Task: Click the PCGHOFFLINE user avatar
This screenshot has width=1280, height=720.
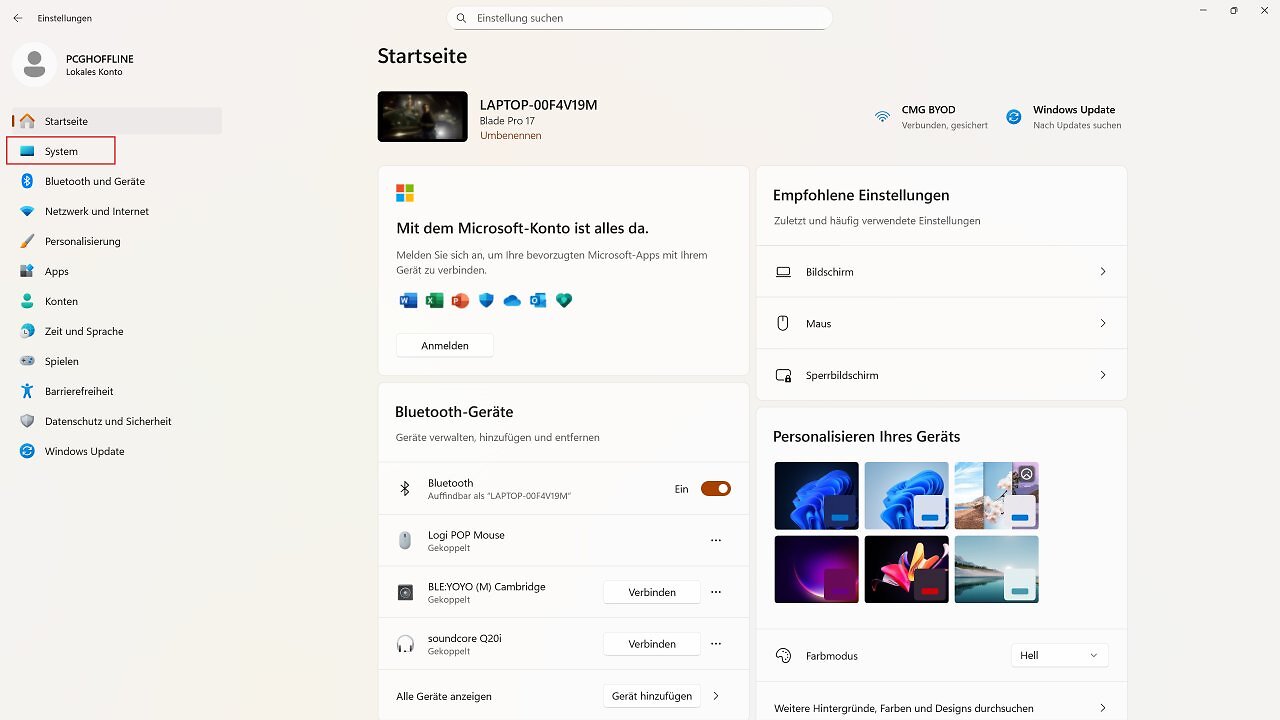Action: pyautogui.click(x=34, y=64)
